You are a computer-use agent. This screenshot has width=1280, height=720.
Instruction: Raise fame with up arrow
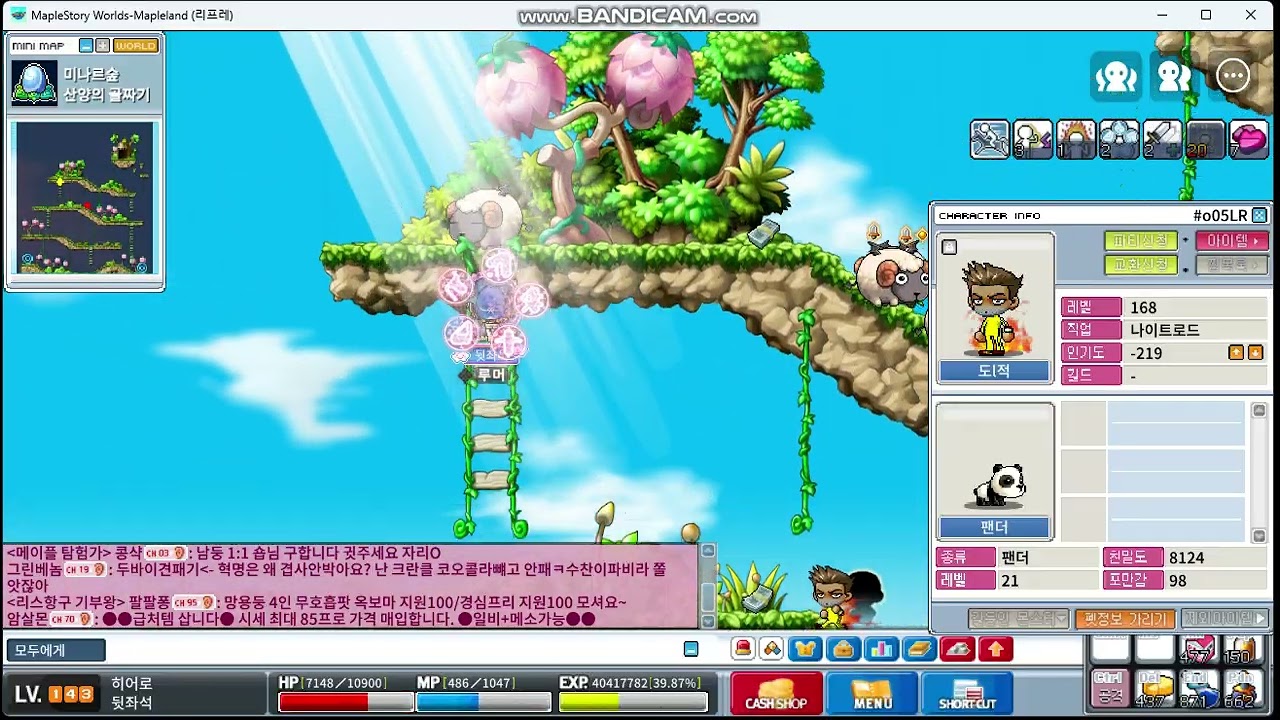click(x=1237, y=353)
